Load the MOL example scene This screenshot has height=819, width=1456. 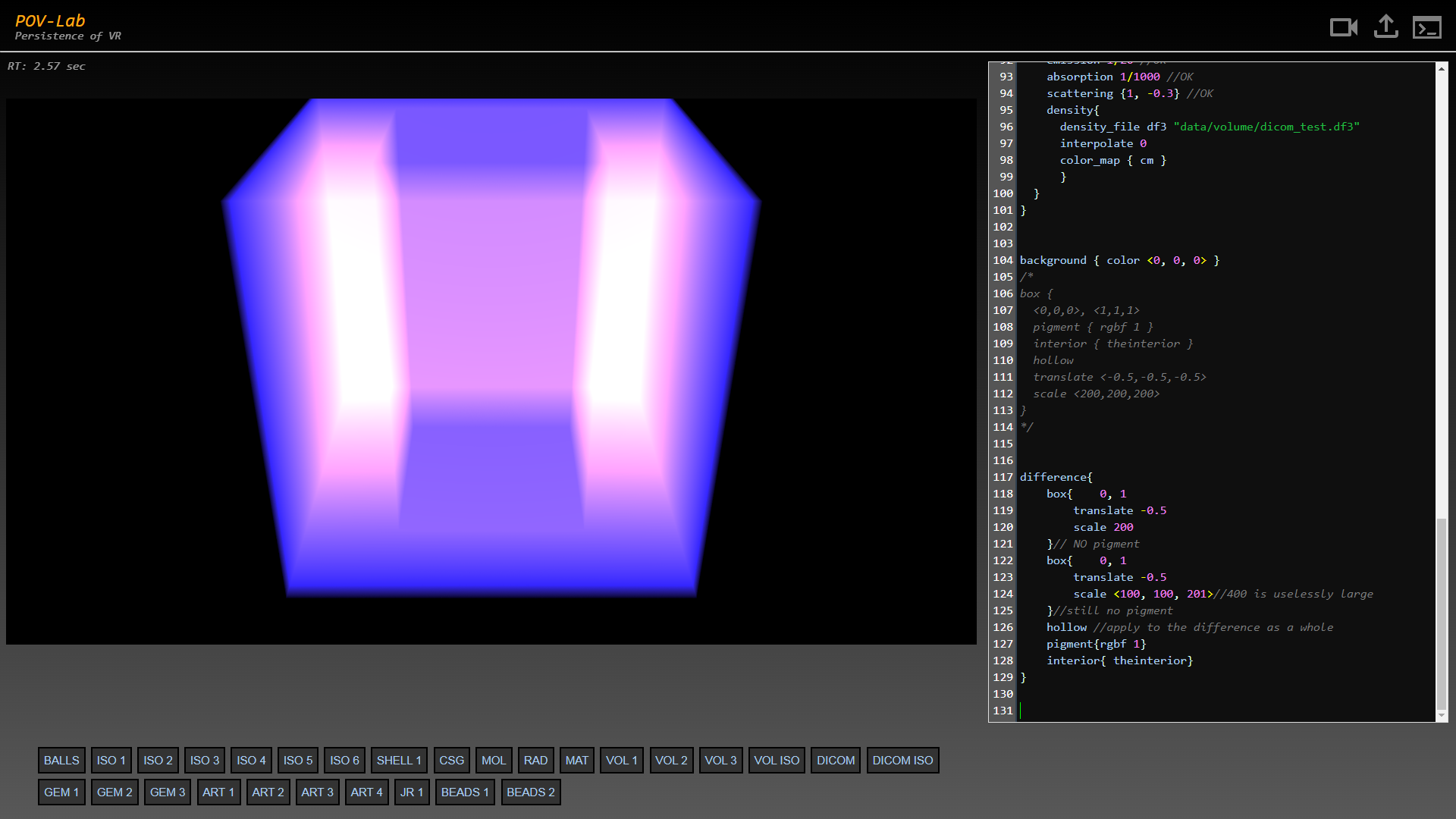(494, 760)
